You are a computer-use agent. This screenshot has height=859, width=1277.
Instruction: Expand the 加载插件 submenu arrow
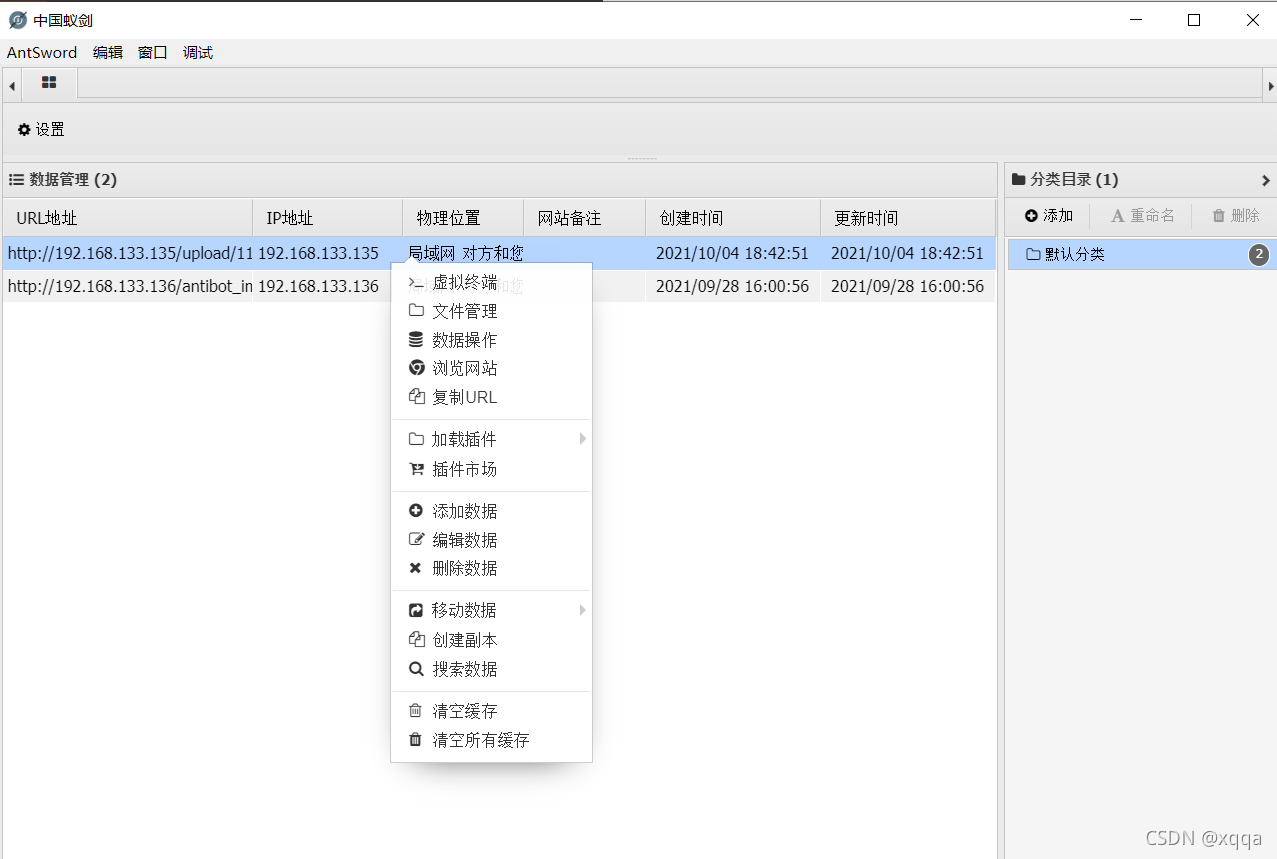point(582,439)
